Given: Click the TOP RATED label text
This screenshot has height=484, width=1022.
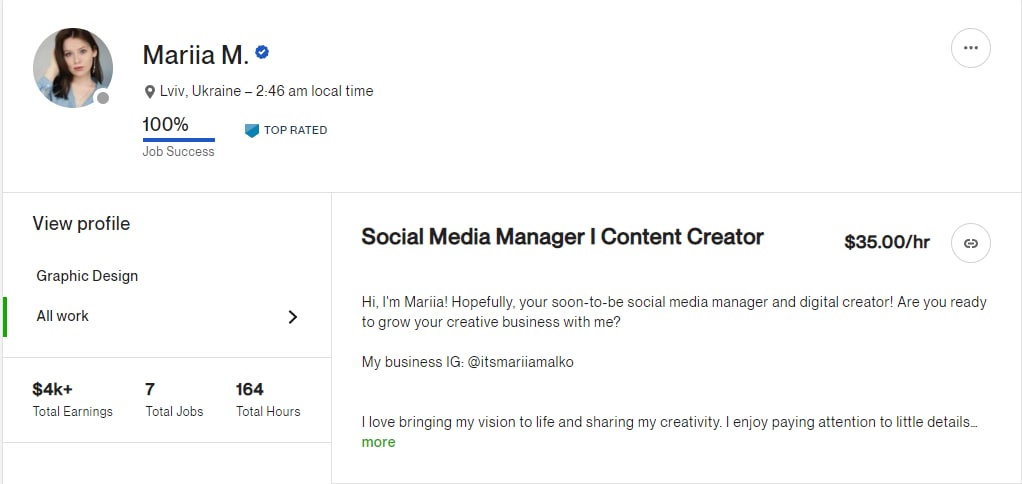Looking at the screenshot, I should coord(295,130).
